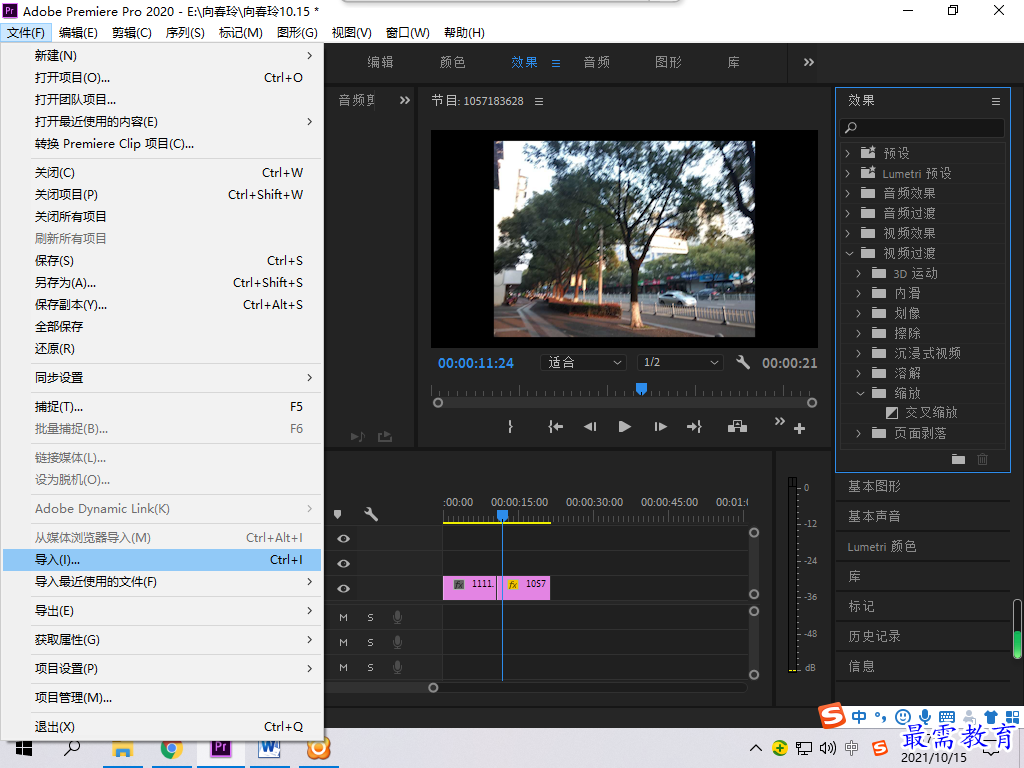Image resolution: width=1024 pixels, height=768 pixels.
Task: Expand the 音频效果 folder
Action: (848, 193)
